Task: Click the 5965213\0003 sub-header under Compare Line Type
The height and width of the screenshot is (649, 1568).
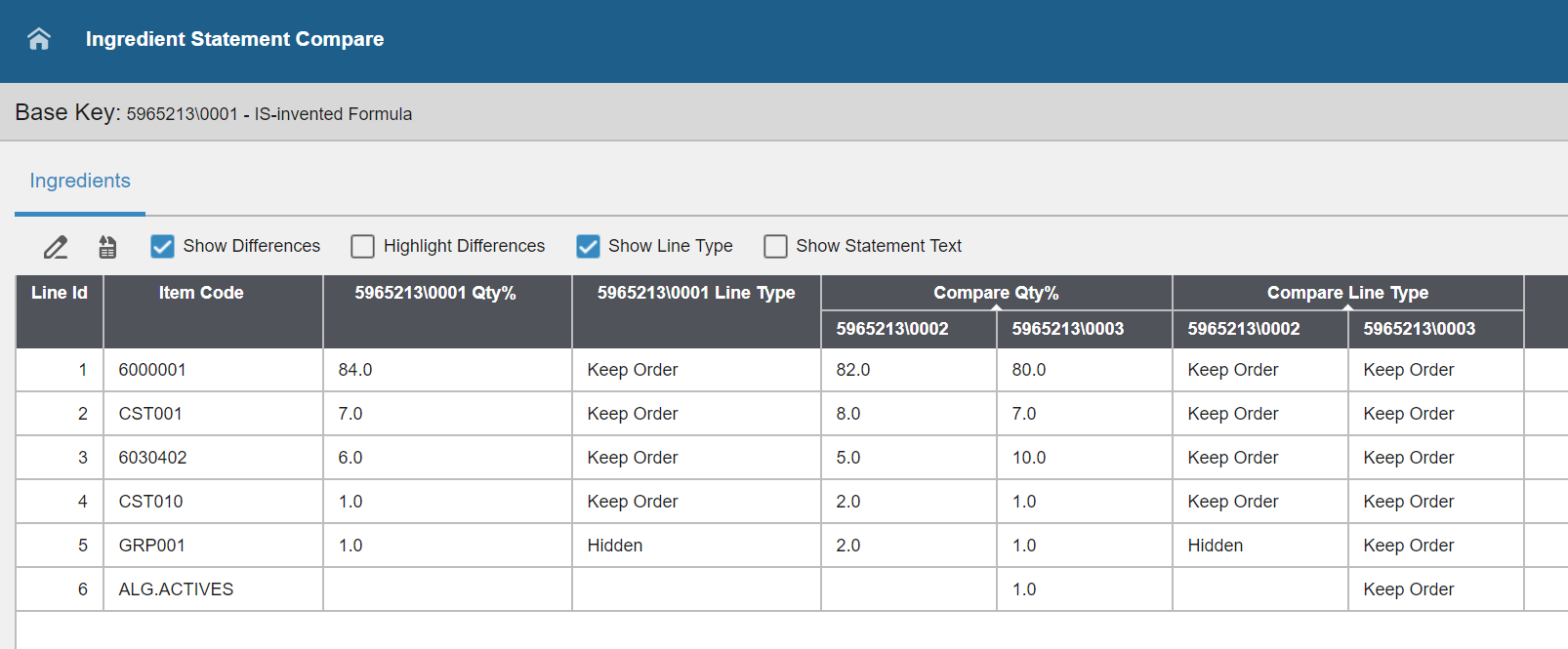Action: pyautogui.click(x=1419, y=329)
